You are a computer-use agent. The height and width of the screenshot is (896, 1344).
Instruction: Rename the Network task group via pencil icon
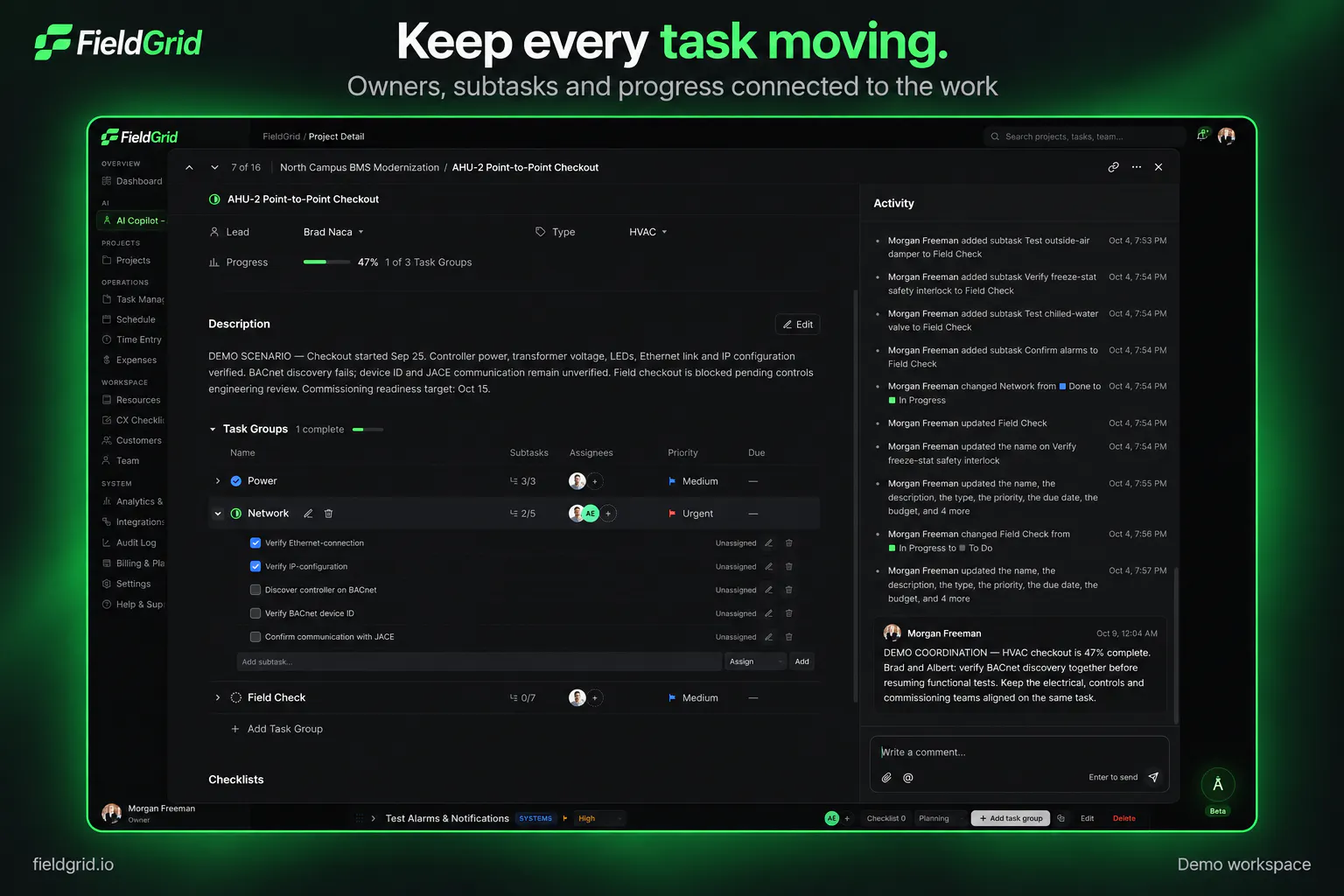point(308,514)
